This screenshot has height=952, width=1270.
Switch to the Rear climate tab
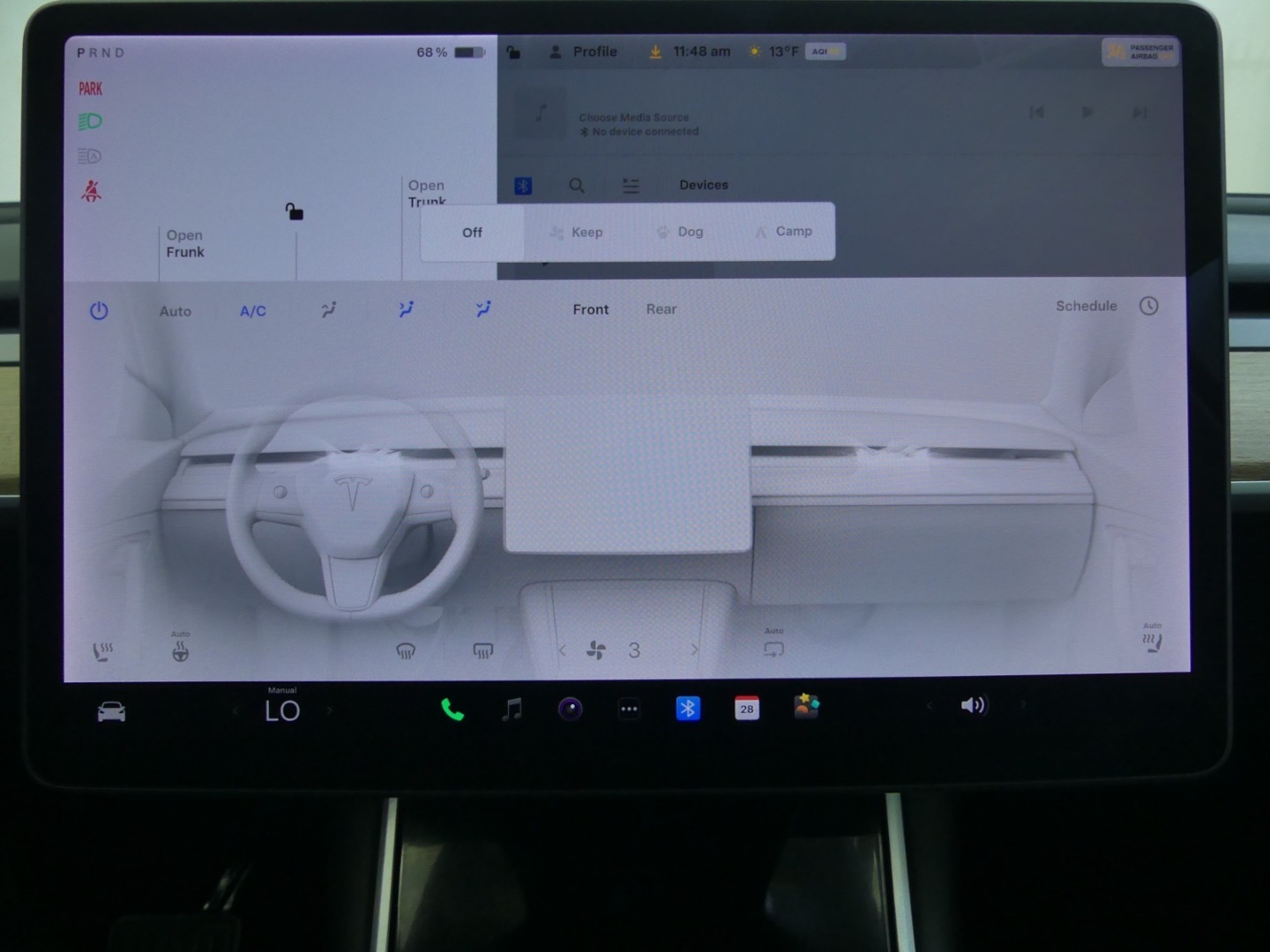[661, 309]
